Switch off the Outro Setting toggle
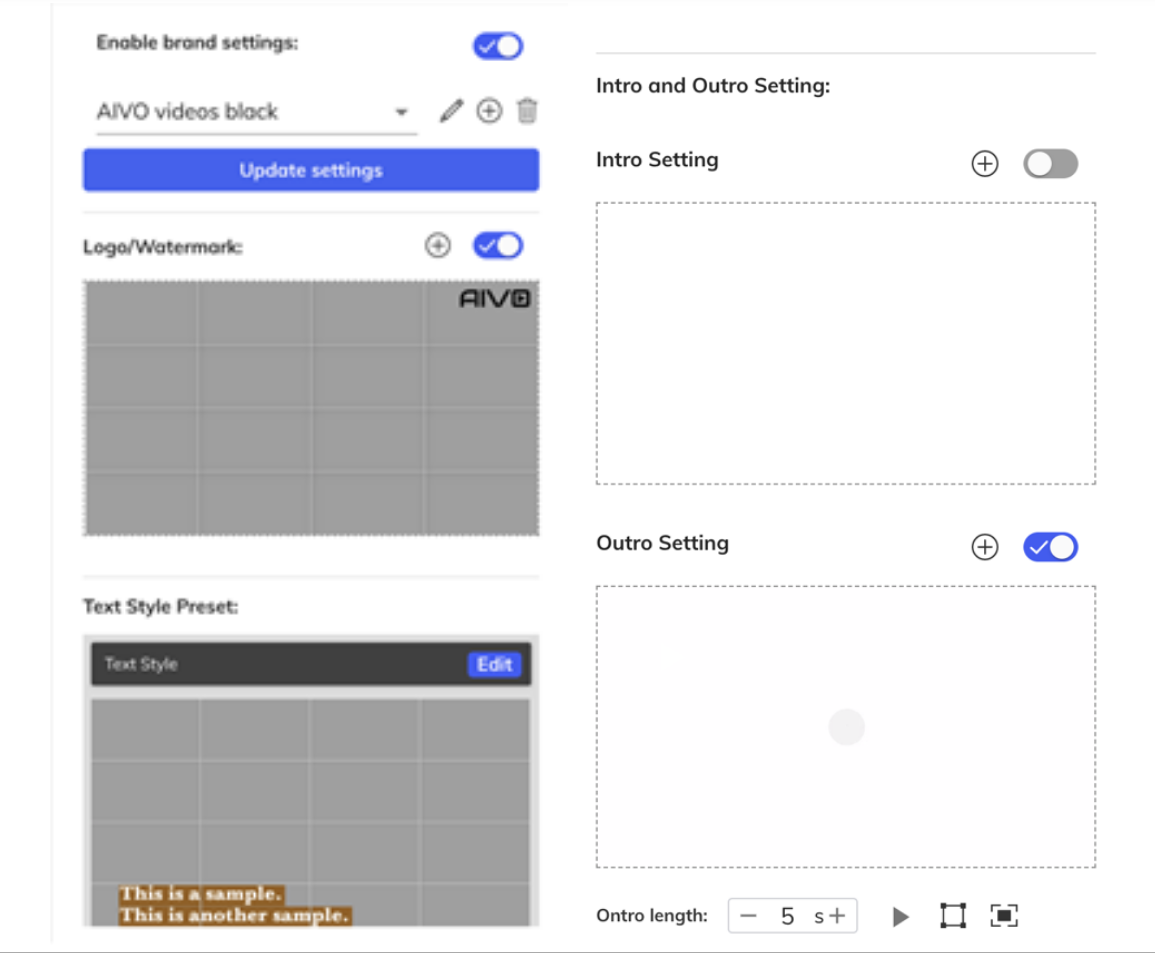This screenshot has height=953, width=1155. click(1050, 547)
